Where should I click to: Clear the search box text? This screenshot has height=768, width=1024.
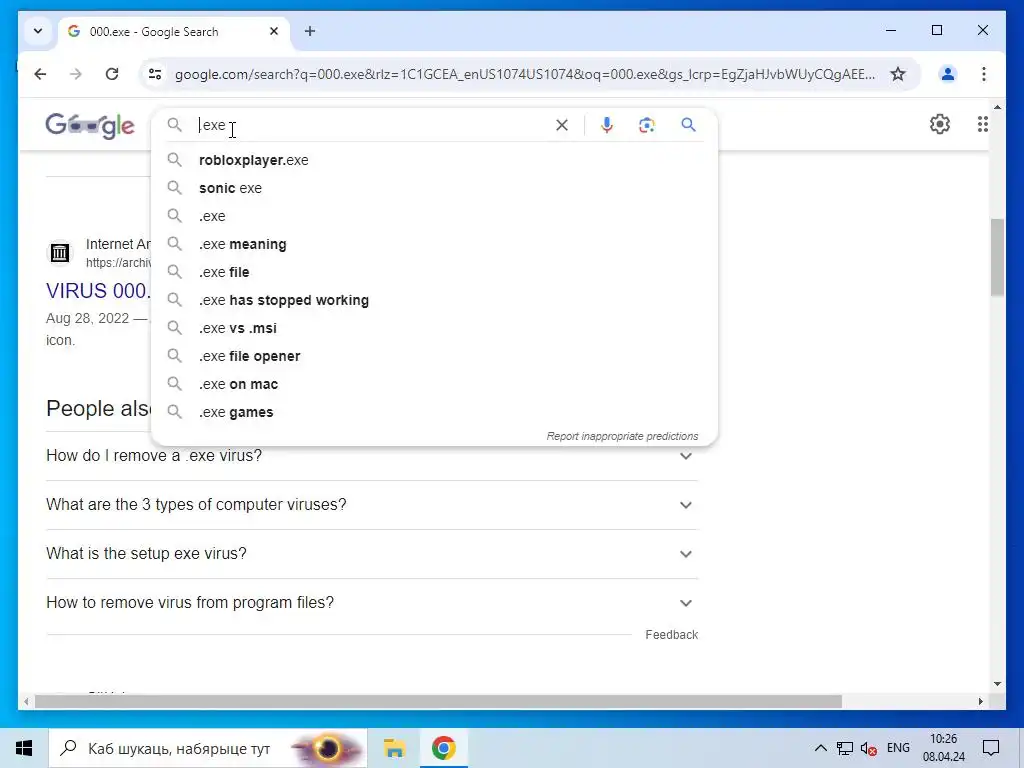(x=562, y=125)
